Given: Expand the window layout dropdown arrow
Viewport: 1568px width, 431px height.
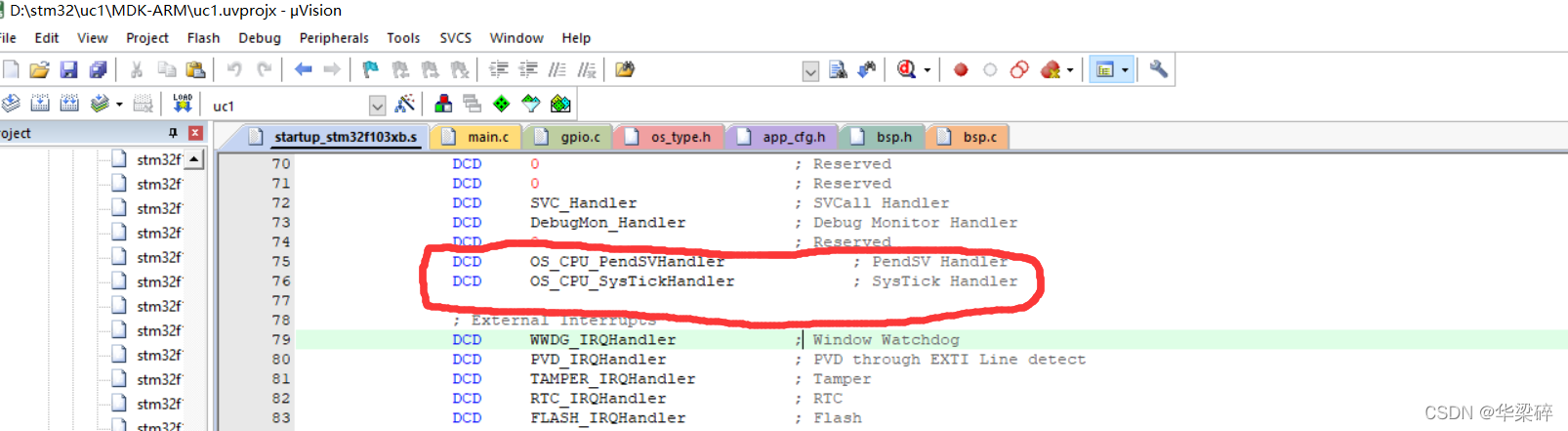Looking at the screenshot, I should (x=1125, y=70).
